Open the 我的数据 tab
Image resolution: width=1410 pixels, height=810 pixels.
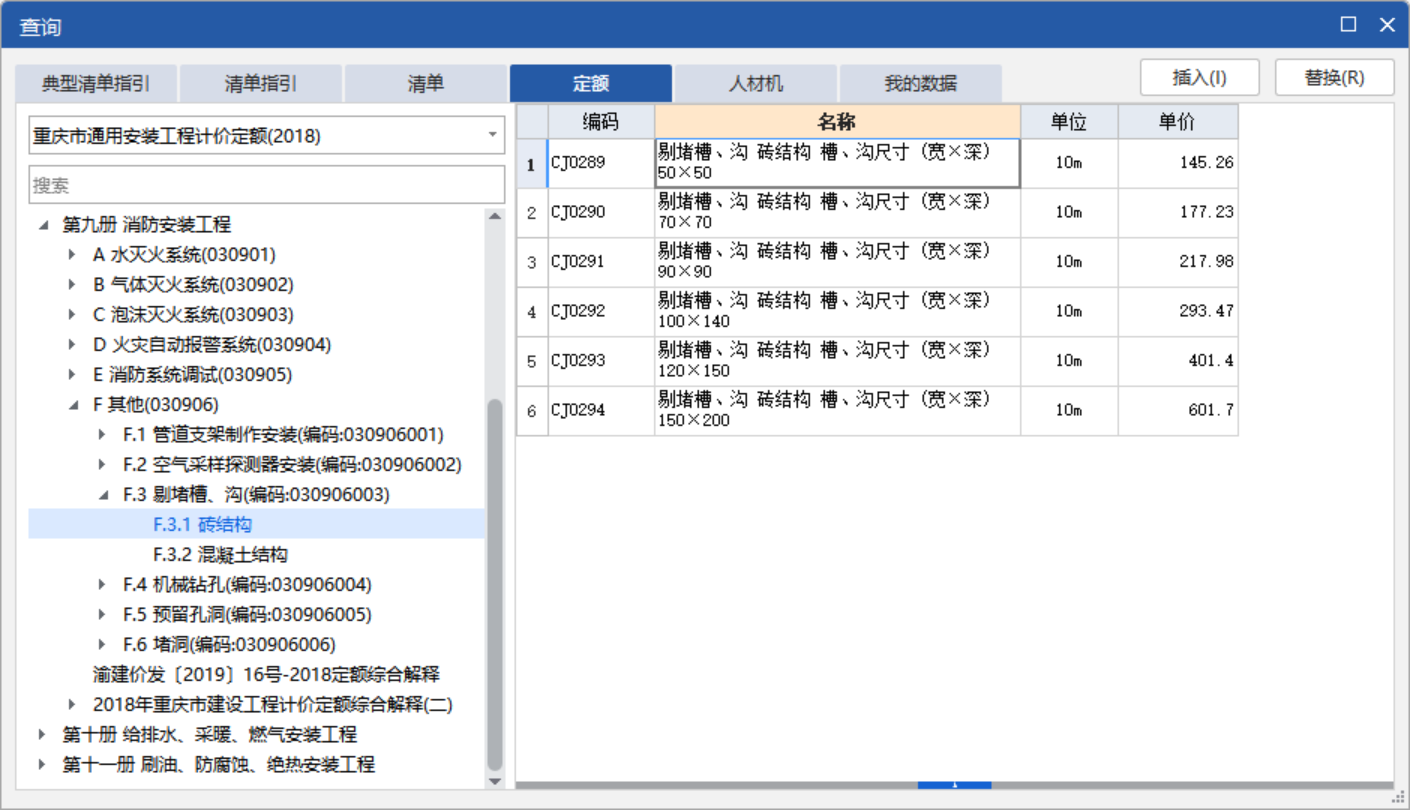click(920, 84)
